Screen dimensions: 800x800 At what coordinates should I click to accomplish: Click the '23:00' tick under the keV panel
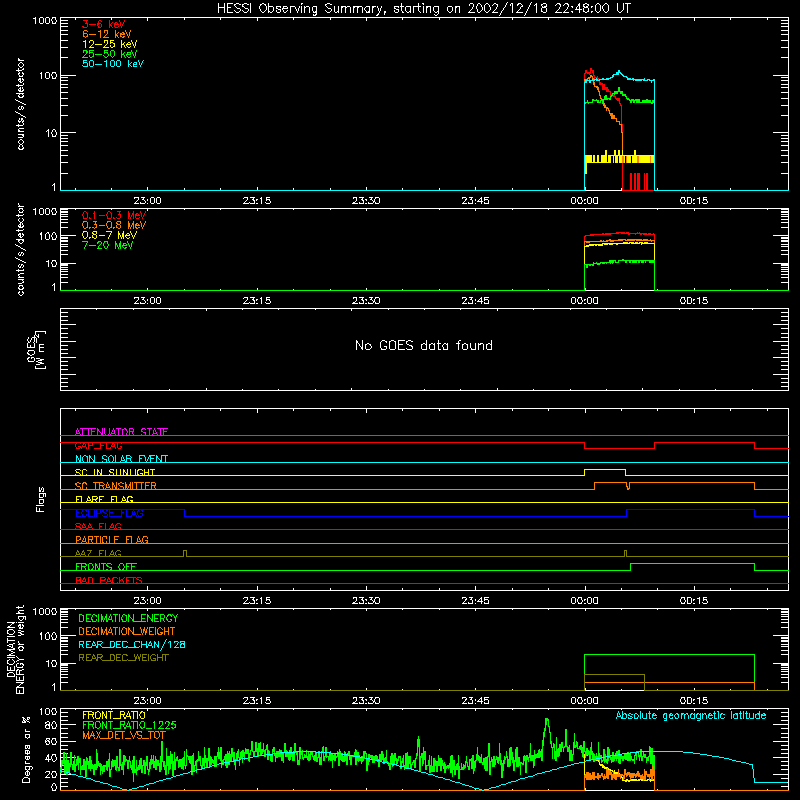pyautogui.click(x=147, y=201)
